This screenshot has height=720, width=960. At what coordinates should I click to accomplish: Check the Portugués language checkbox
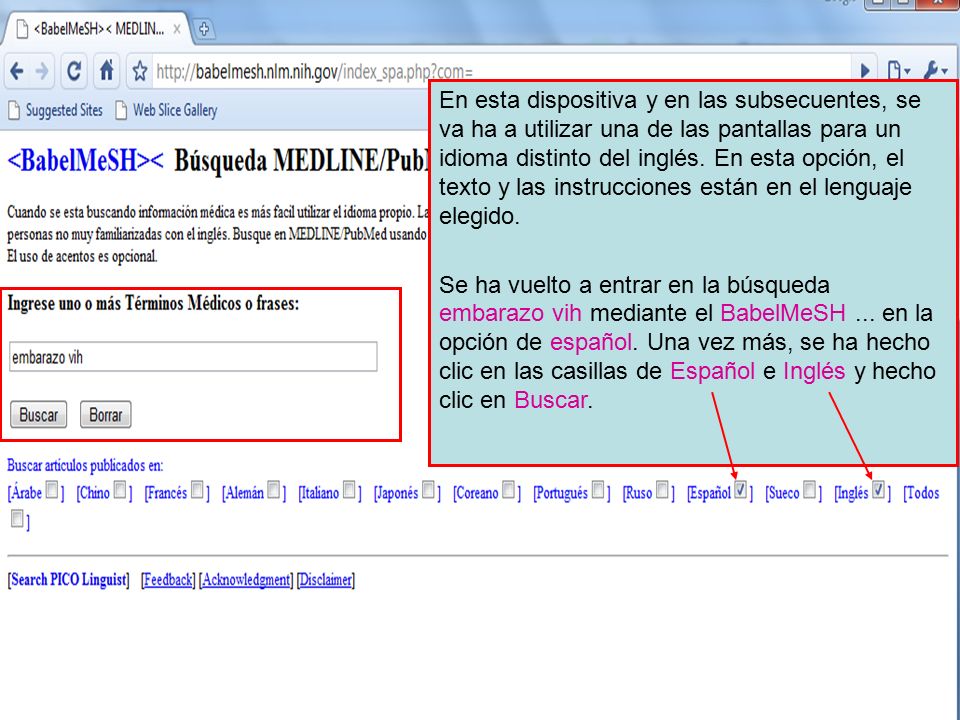coord(598,490)
